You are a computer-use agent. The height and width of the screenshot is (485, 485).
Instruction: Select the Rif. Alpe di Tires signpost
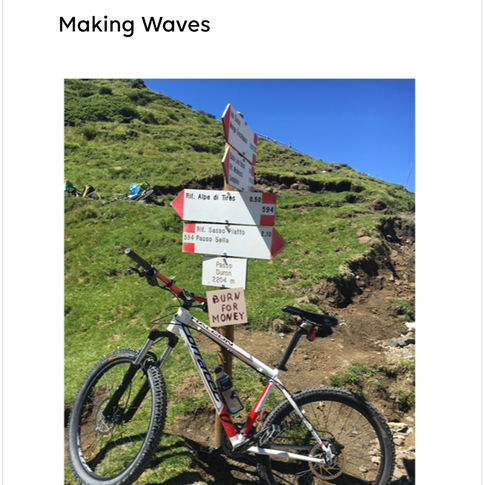(x=224, y=207)
